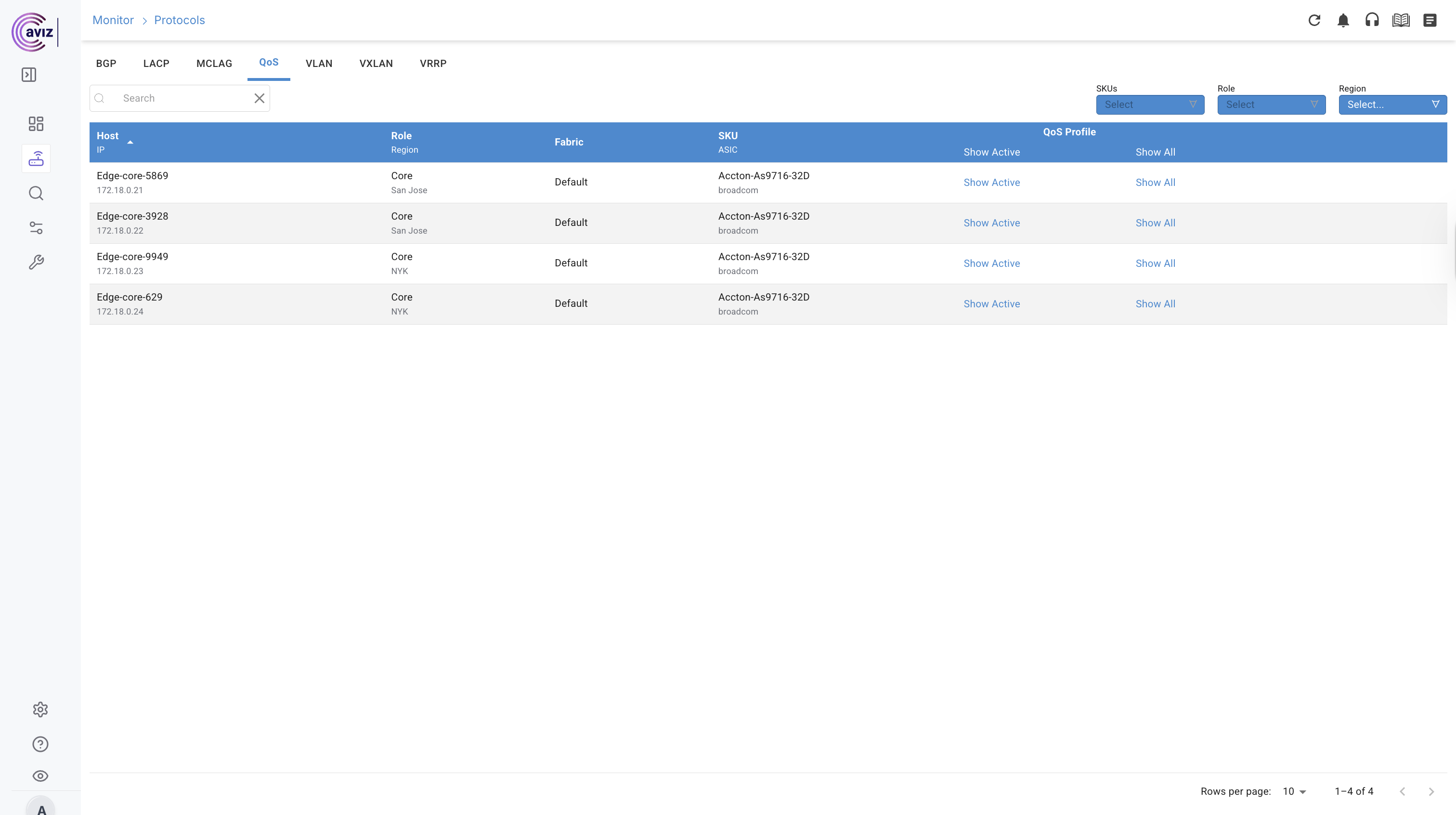1456x815 pixels.
Task: Click the wrench tools icon in sidebar
Action: click(x=36, y=263)
